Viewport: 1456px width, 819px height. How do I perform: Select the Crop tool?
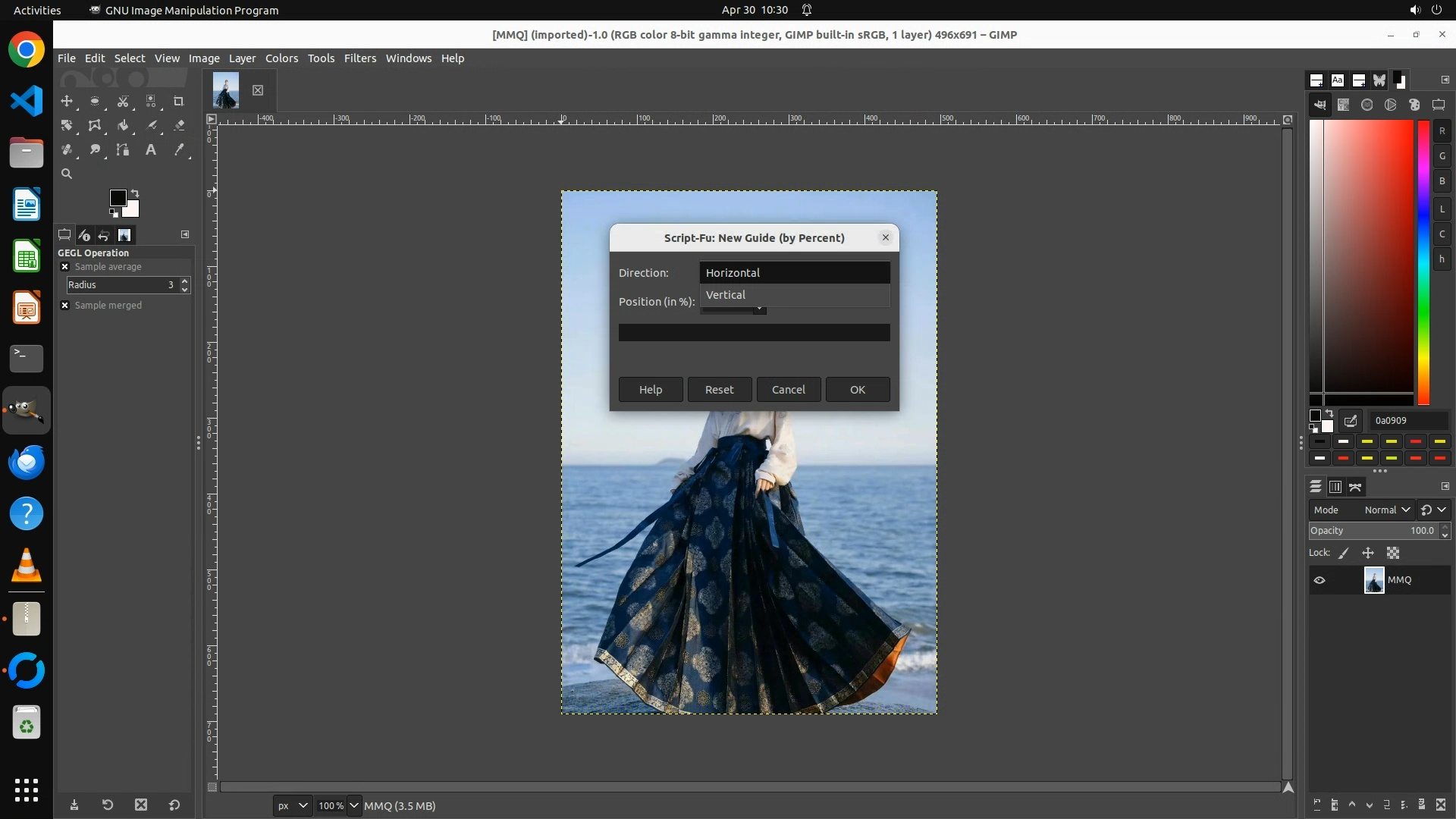(x=179, y=101)
